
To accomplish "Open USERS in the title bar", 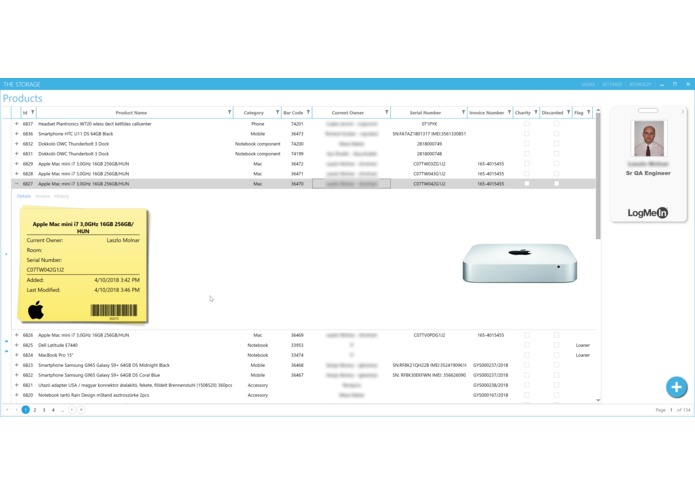I will pos(588,84).
